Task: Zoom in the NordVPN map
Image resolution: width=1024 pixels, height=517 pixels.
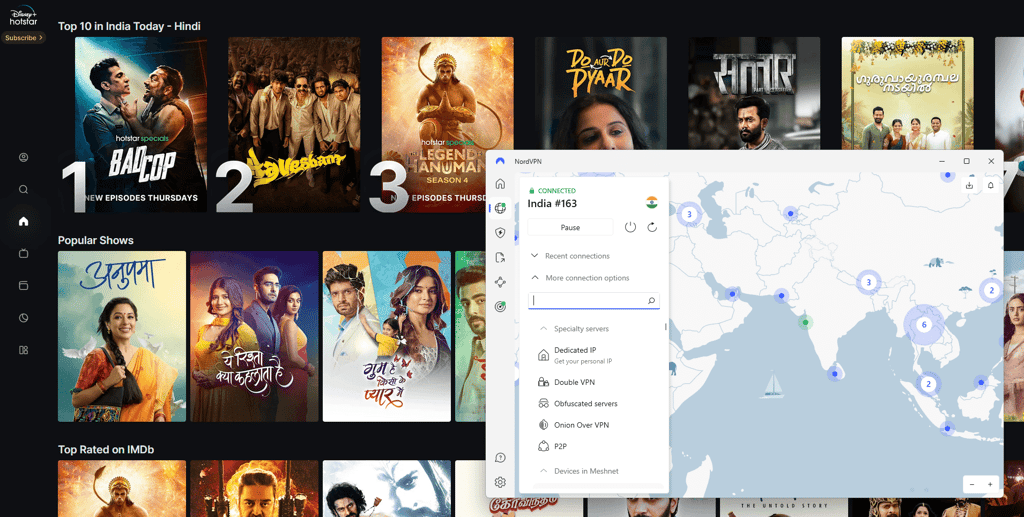Action: click(x=990, y=484)
